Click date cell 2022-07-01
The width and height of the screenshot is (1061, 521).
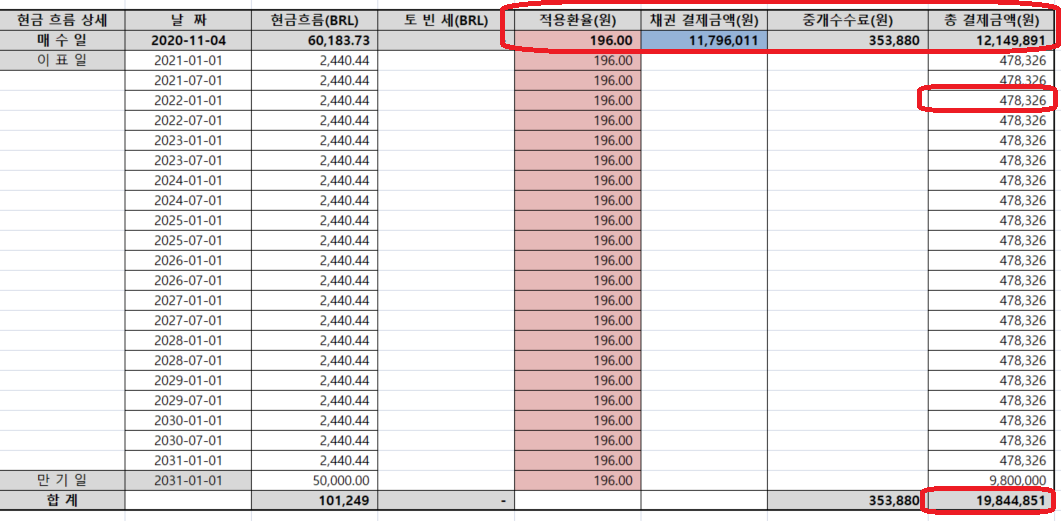tap(188, 120)
